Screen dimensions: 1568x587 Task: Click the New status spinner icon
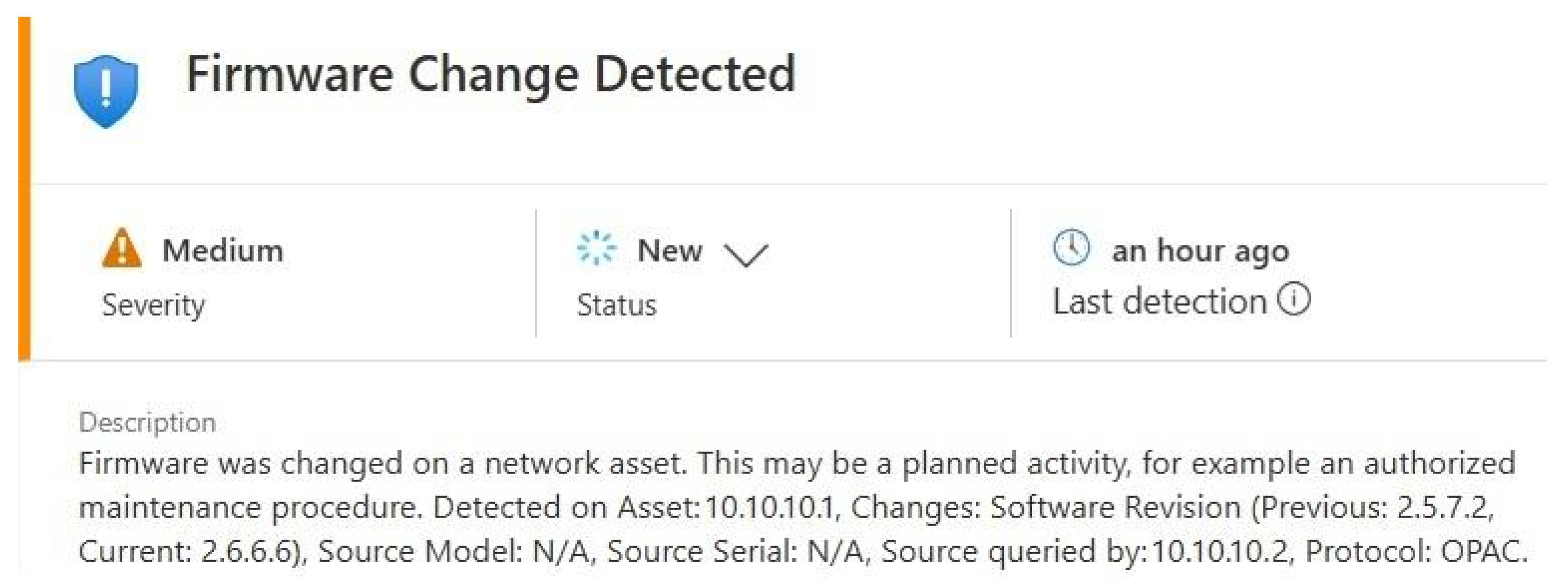tap(596, 249)
